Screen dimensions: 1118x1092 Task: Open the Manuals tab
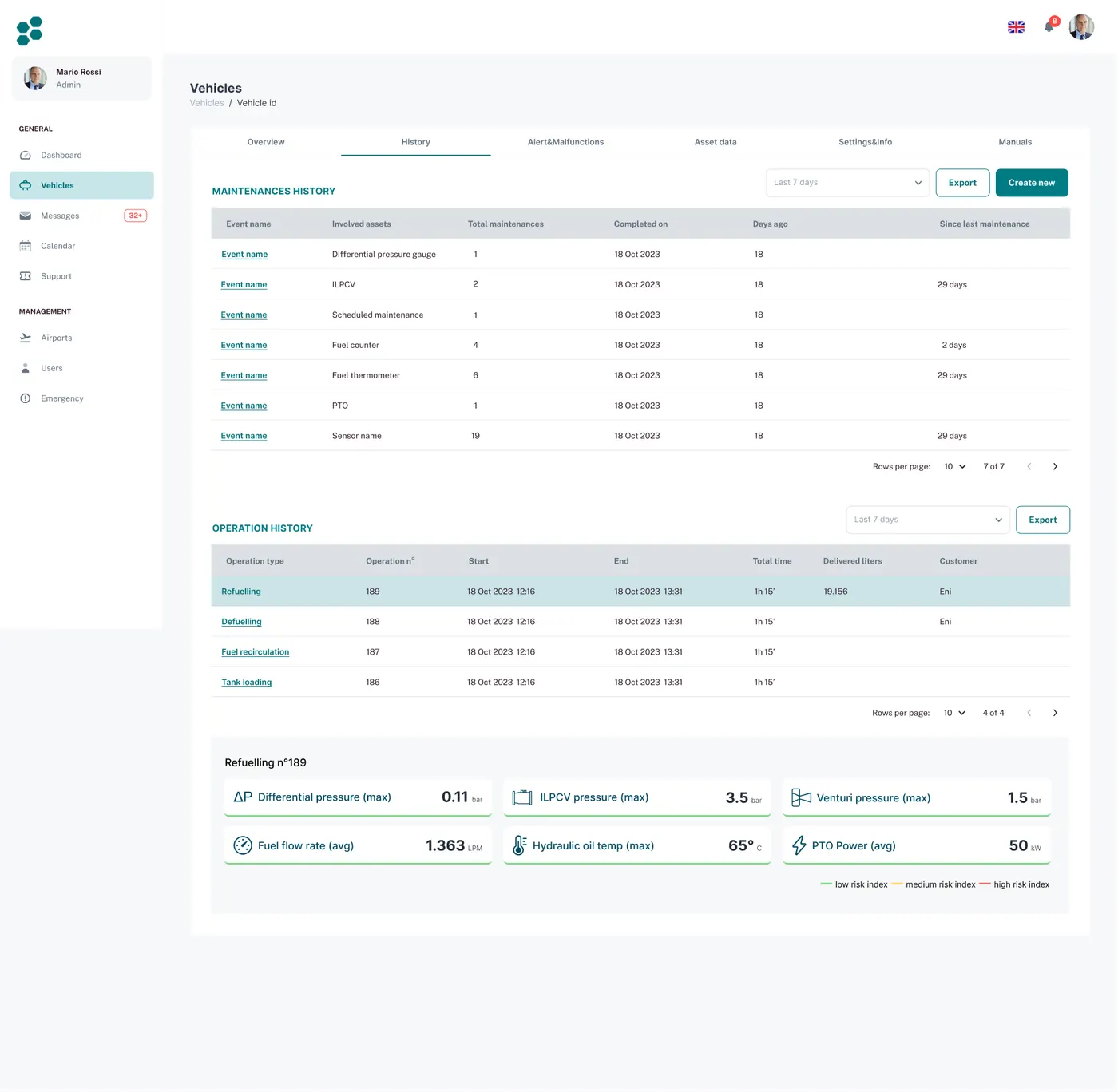click(1015, 142)
